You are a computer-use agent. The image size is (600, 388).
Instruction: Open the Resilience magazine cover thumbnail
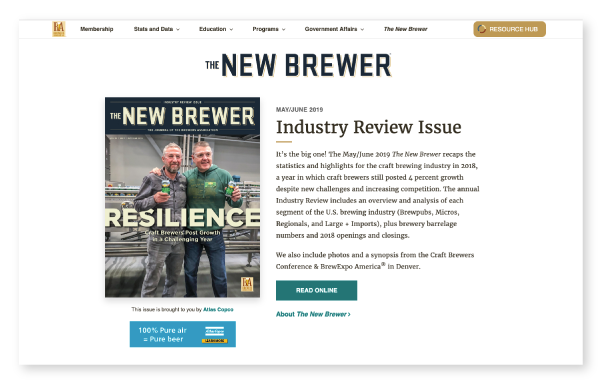(183, 197)
